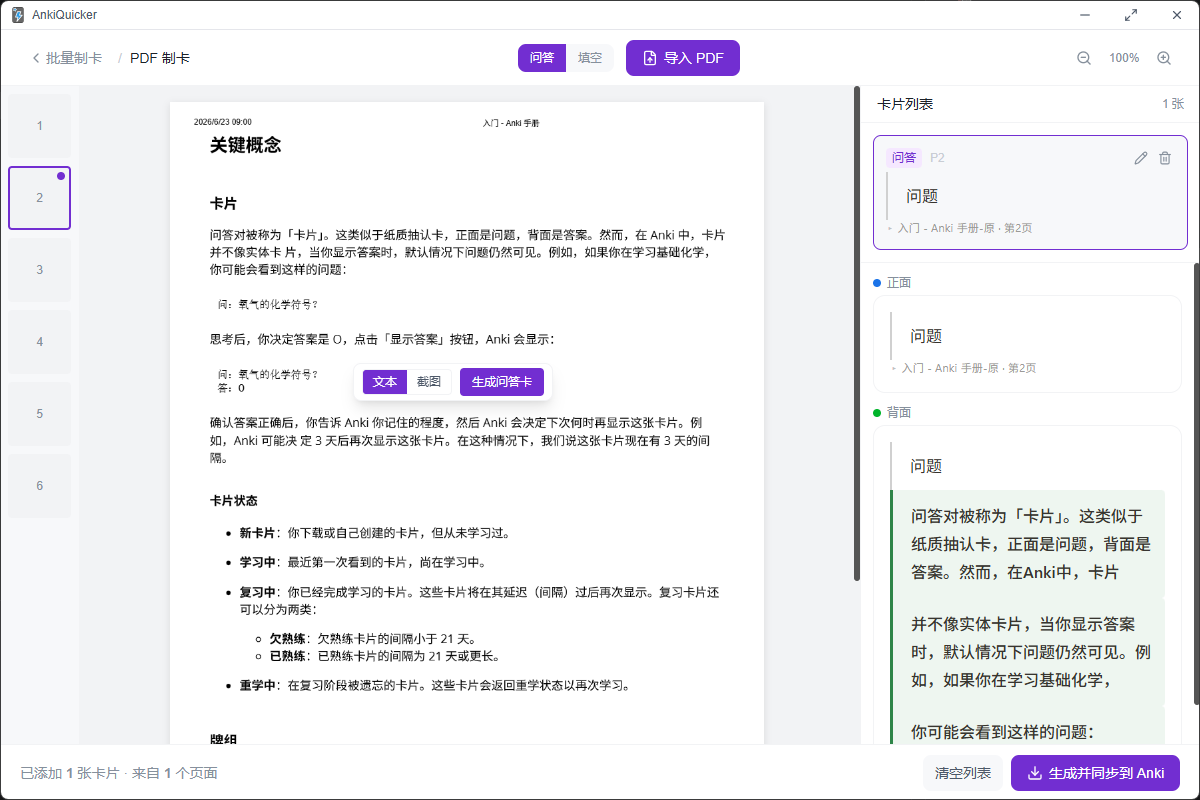This screenshot has height=800, width=1200.
Task: Go back using the 批量制卡 chevron
Action: (36, 58)
